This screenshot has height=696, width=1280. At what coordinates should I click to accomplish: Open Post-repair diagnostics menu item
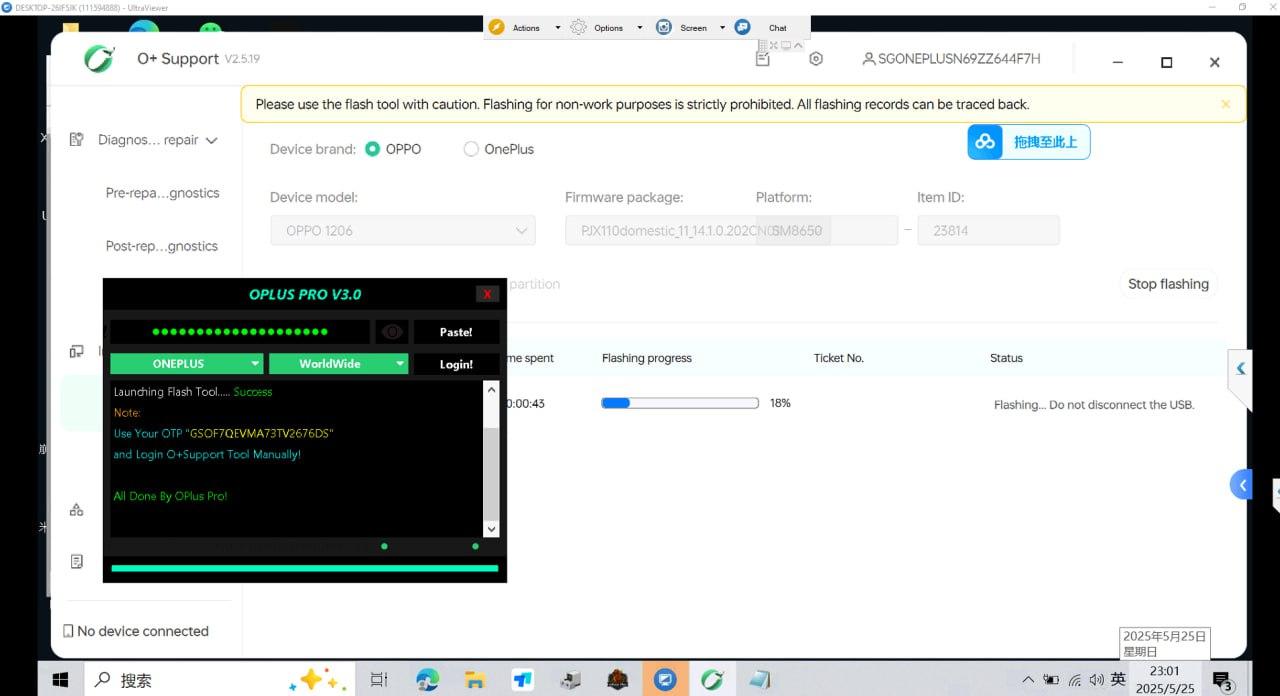click(162, 246)
